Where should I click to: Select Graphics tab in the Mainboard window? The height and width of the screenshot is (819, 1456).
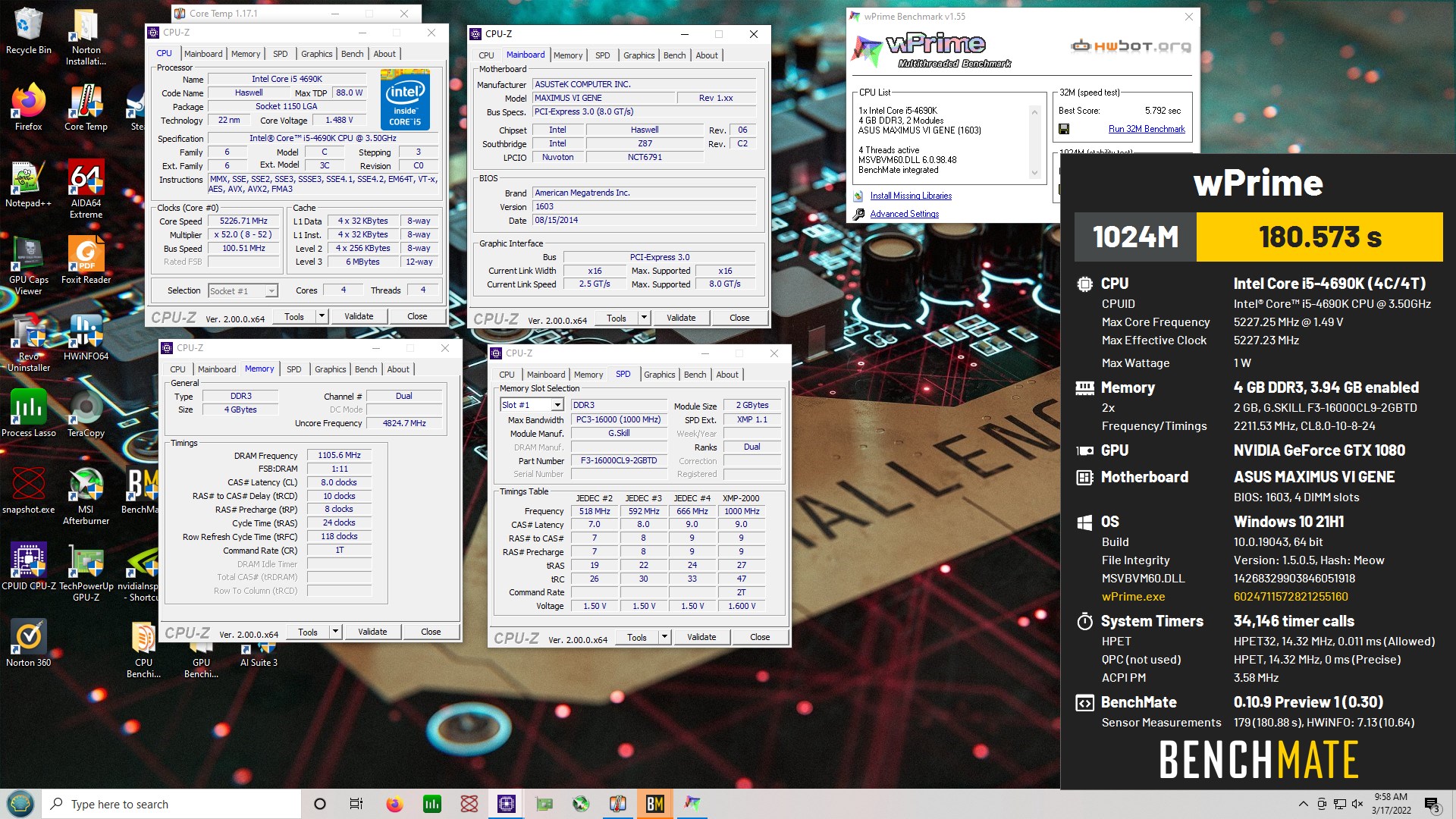(639, 55)
